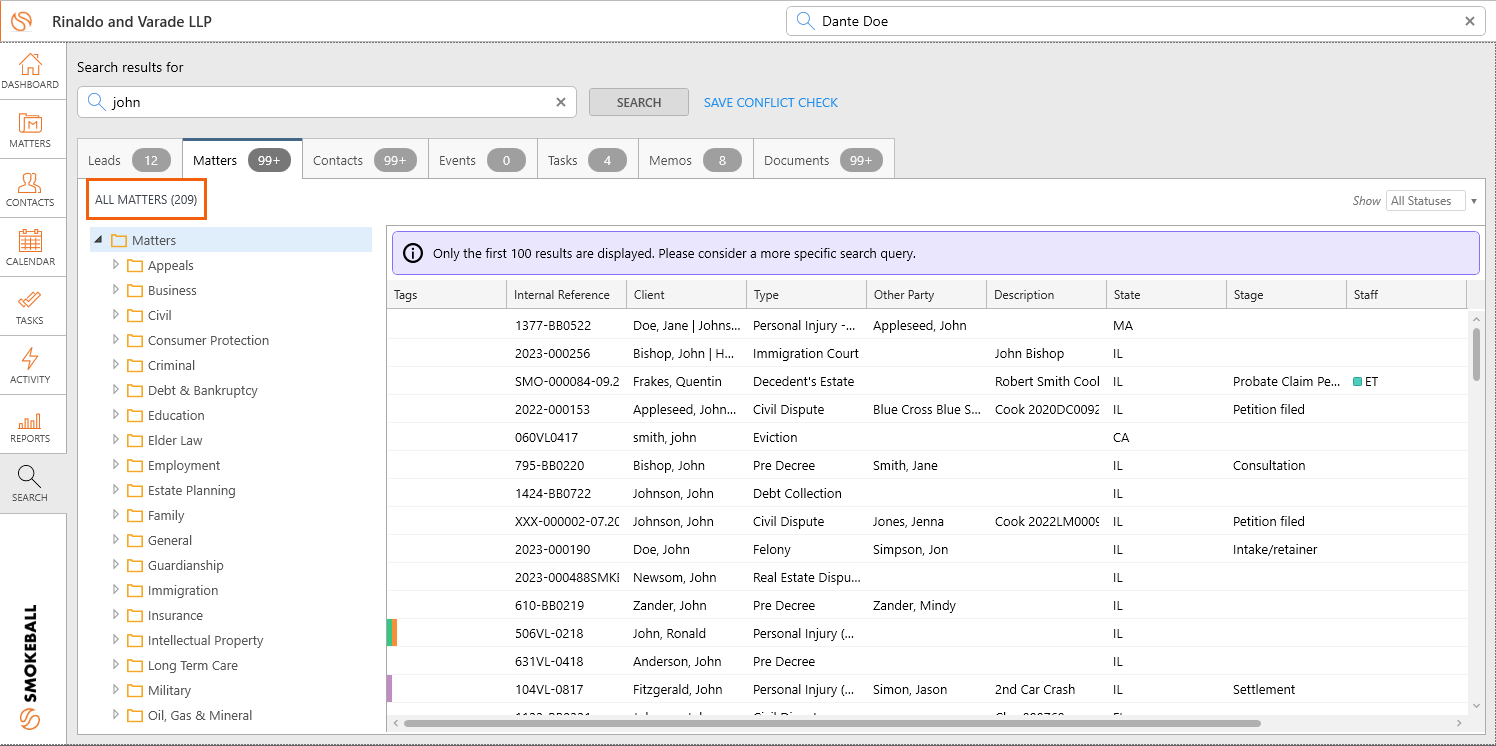Open the Activity sidebar icon
The image size is (1496, 746).
click(x=30, y=366)
